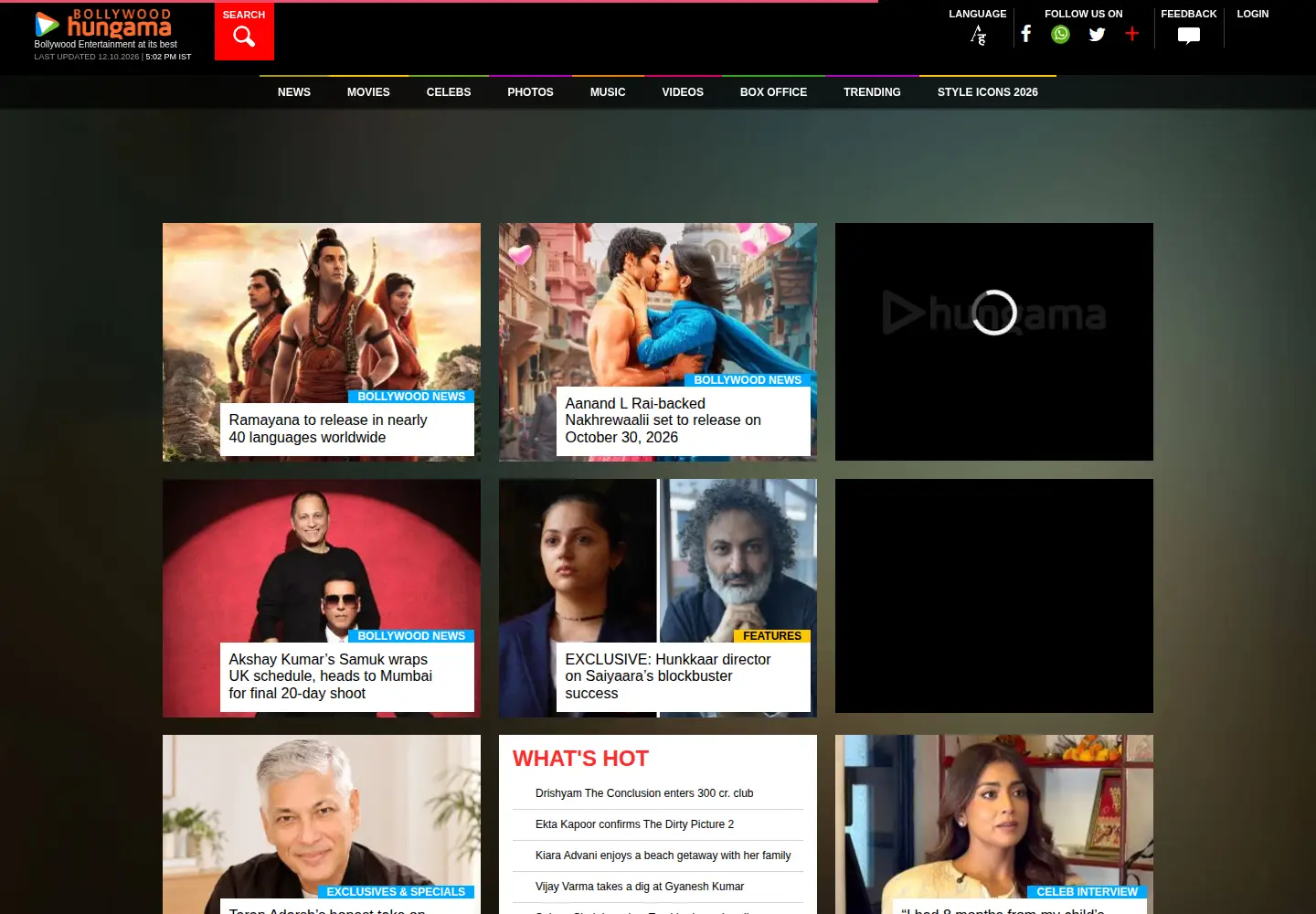Click Bollywood News tag on Akshay Kumar card

coord(411,636)
